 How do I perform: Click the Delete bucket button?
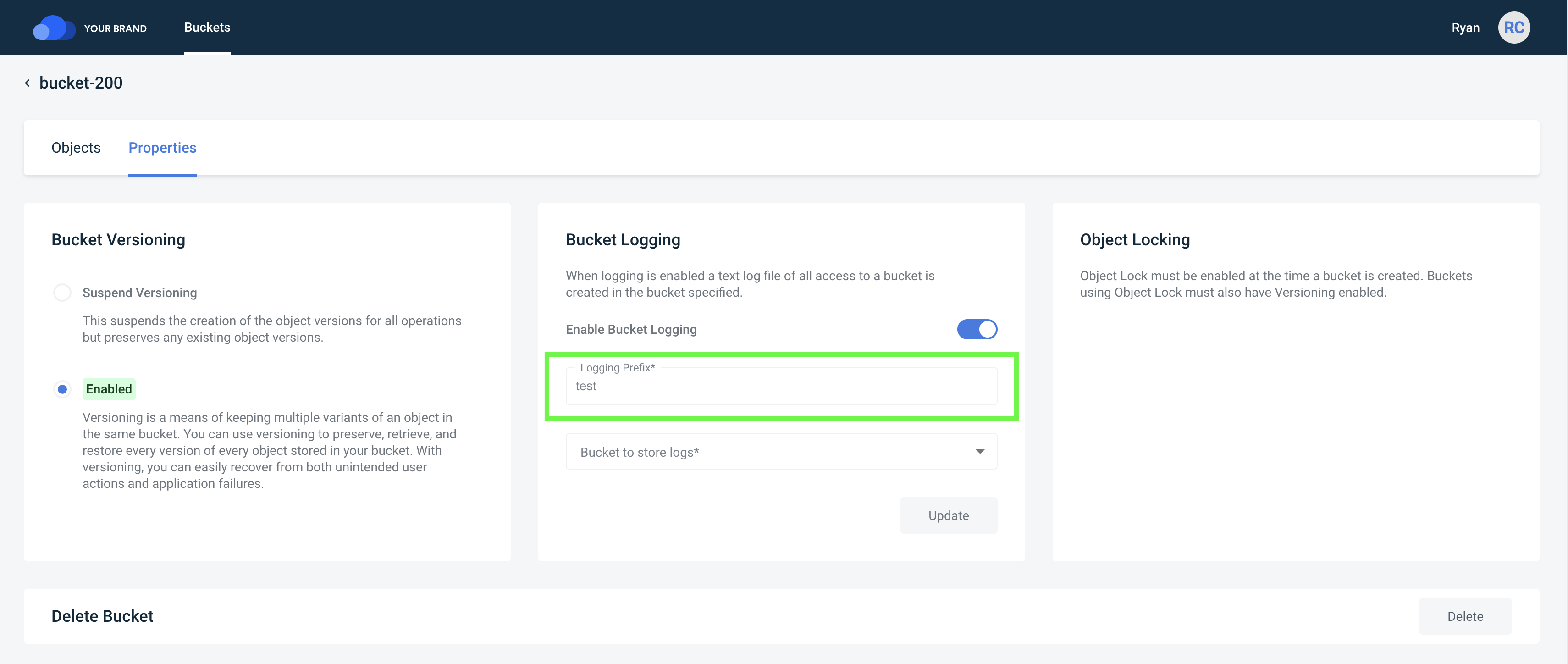pyautogui.click(x=1465, y=616)
